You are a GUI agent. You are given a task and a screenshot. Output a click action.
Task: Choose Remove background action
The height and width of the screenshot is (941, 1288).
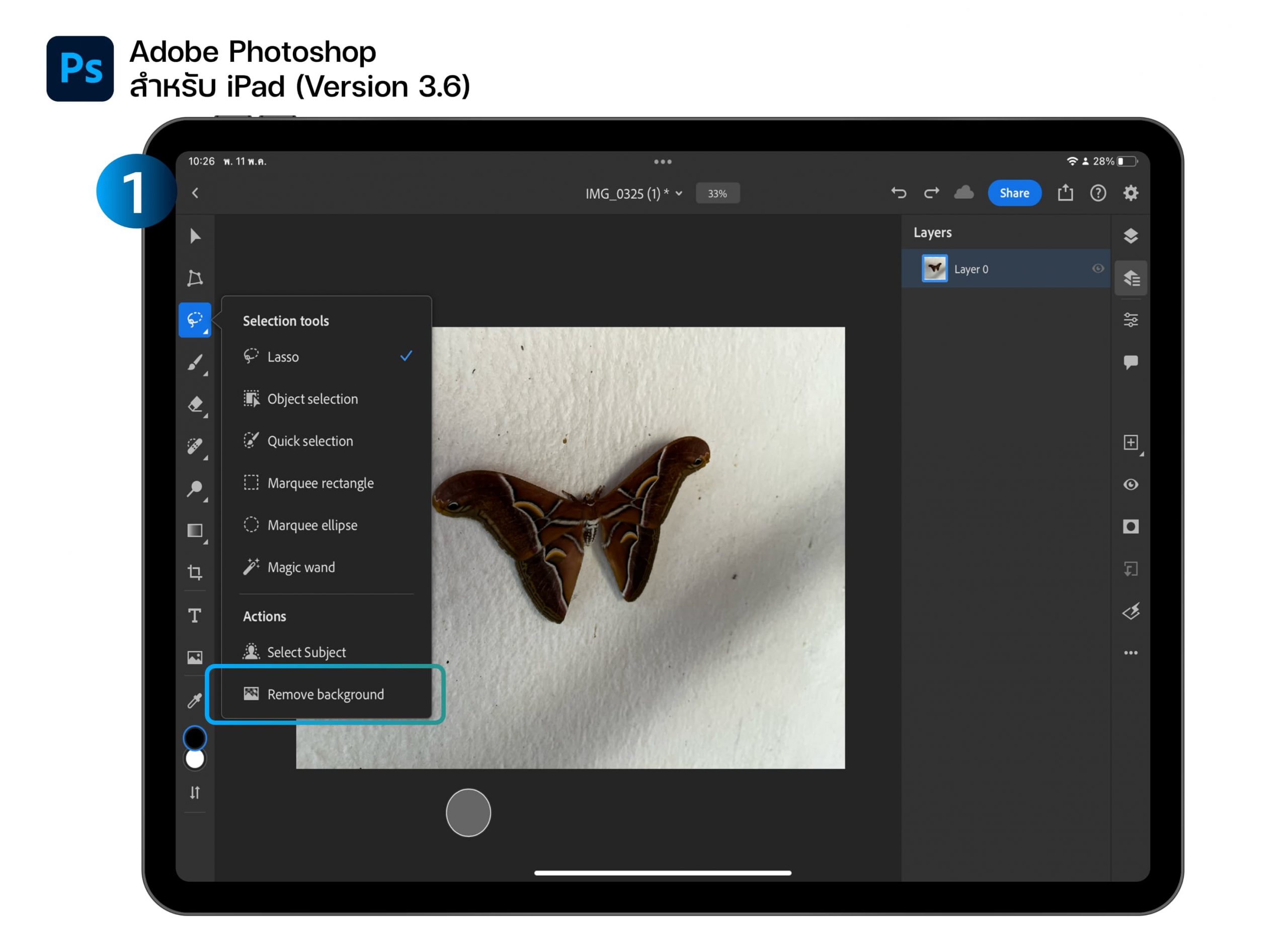(326, 695)
